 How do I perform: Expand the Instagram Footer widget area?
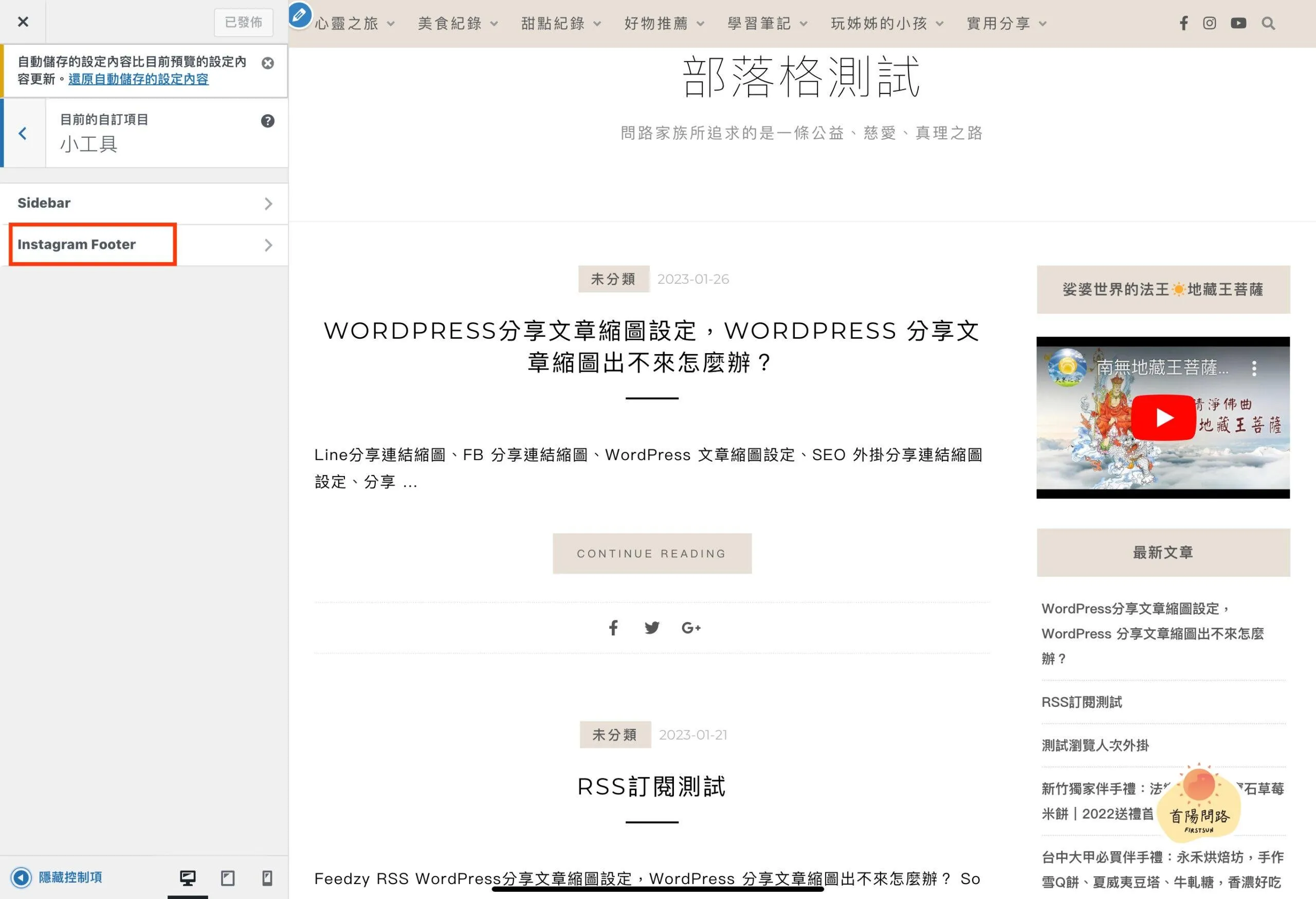(144, 245)
